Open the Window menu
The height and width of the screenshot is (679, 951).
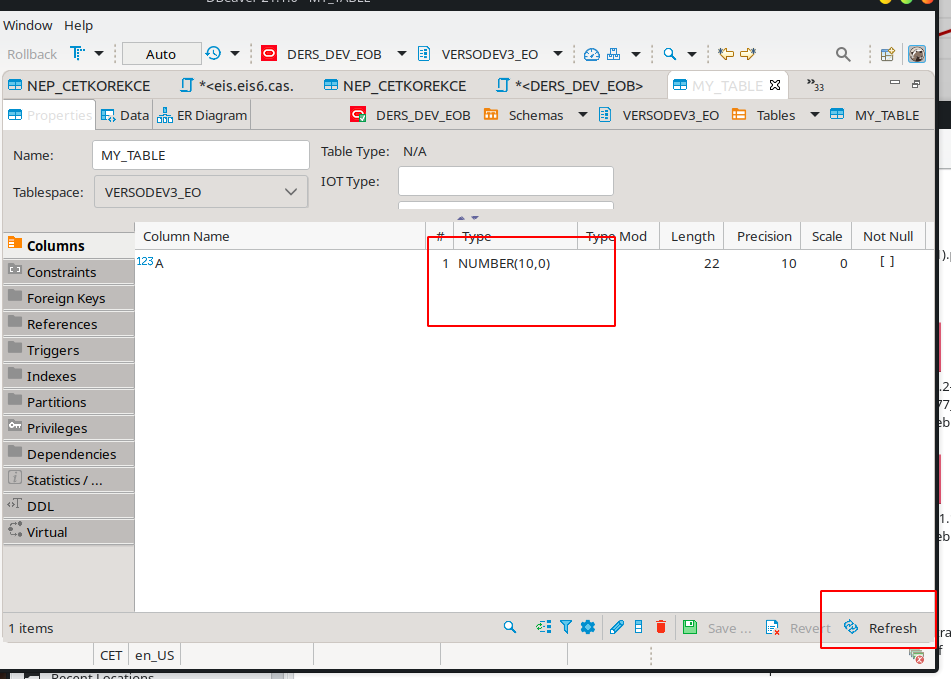tap(26, 25)
